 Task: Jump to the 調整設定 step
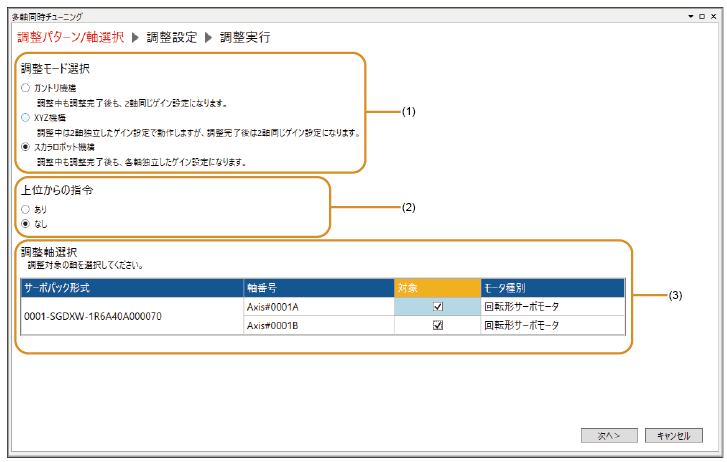point(171,38)
